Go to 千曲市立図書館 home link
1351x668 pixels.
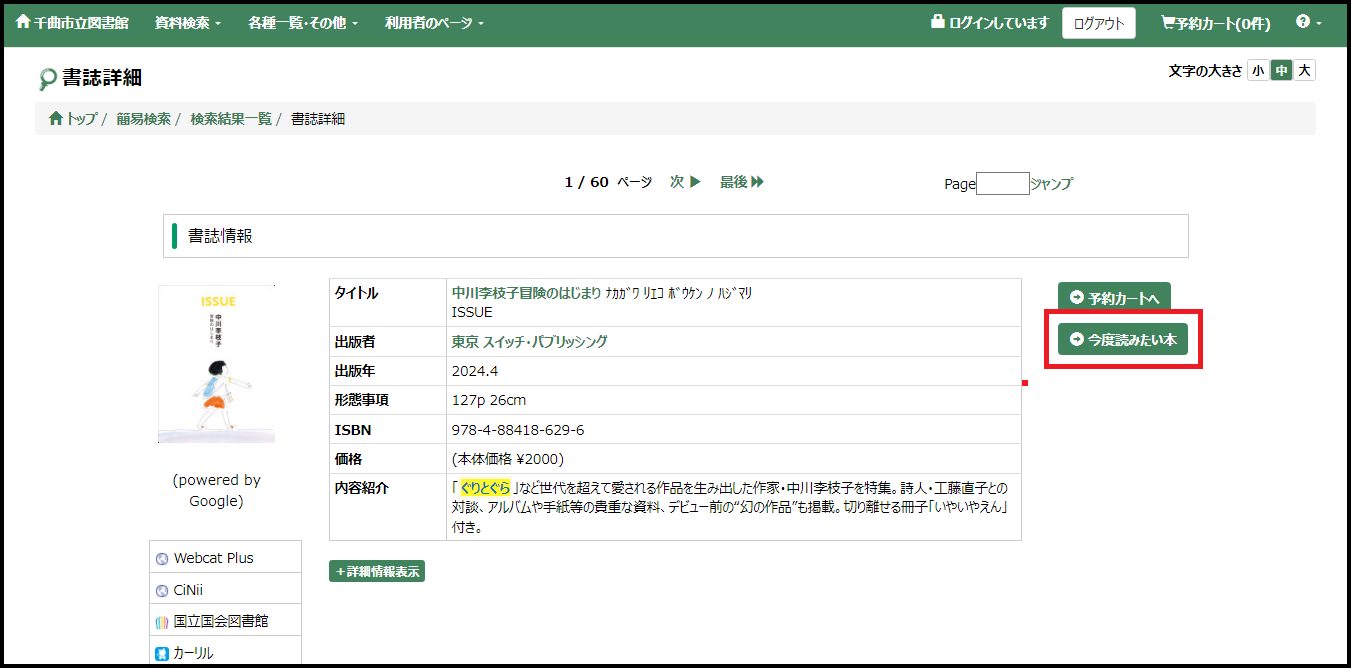click(72, 22)
